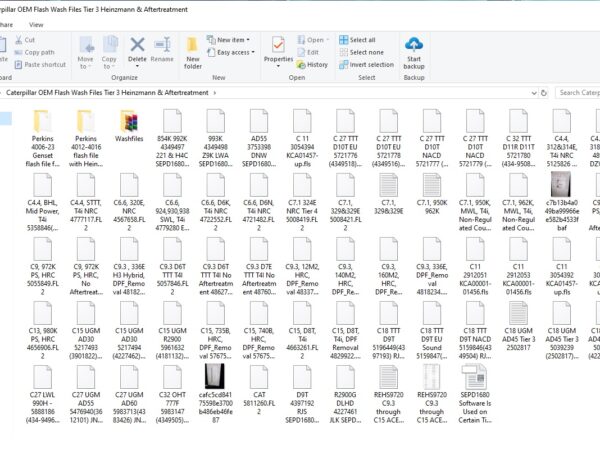Select file AD55 3753398 DNW

[259, 138]
